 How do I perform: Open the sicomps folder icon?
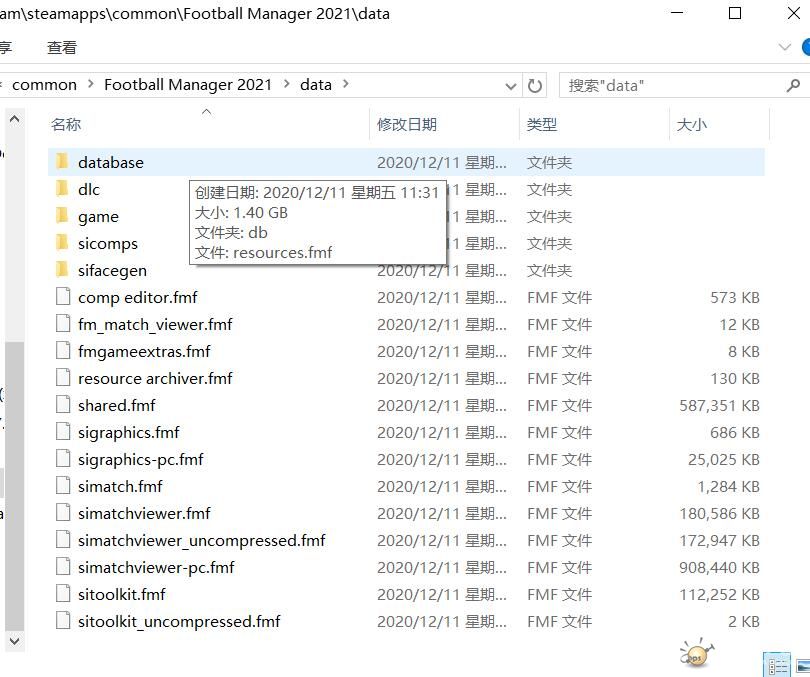pyautogui.click(x=63, y=243)
